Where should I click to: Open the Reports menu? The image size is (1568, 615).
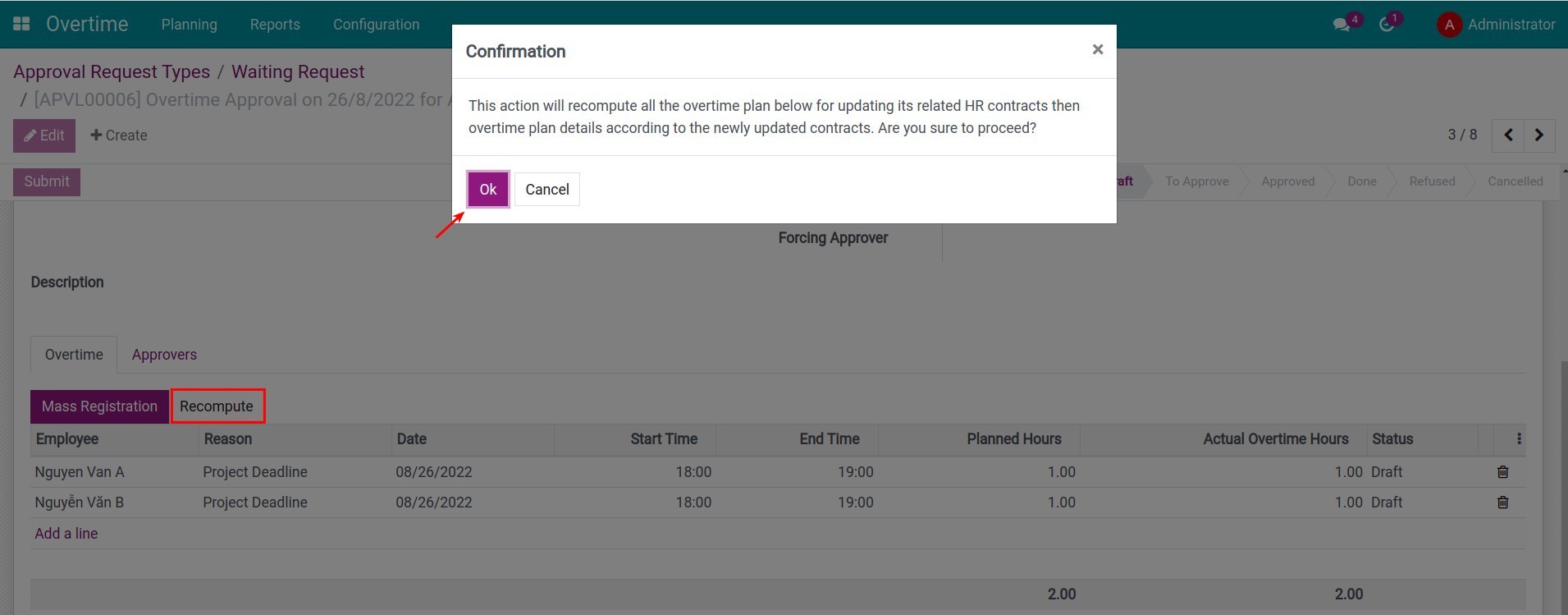pyautogui.click(x=275, y=25)
